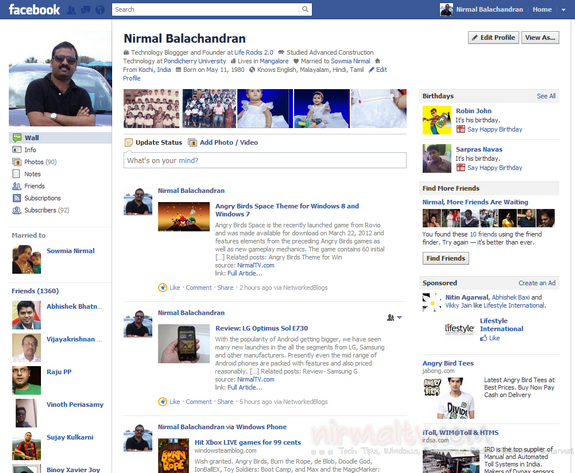Open 10 friends link in friend finder
This screenshot has height=473, width=575.
(x=483, y=234)
